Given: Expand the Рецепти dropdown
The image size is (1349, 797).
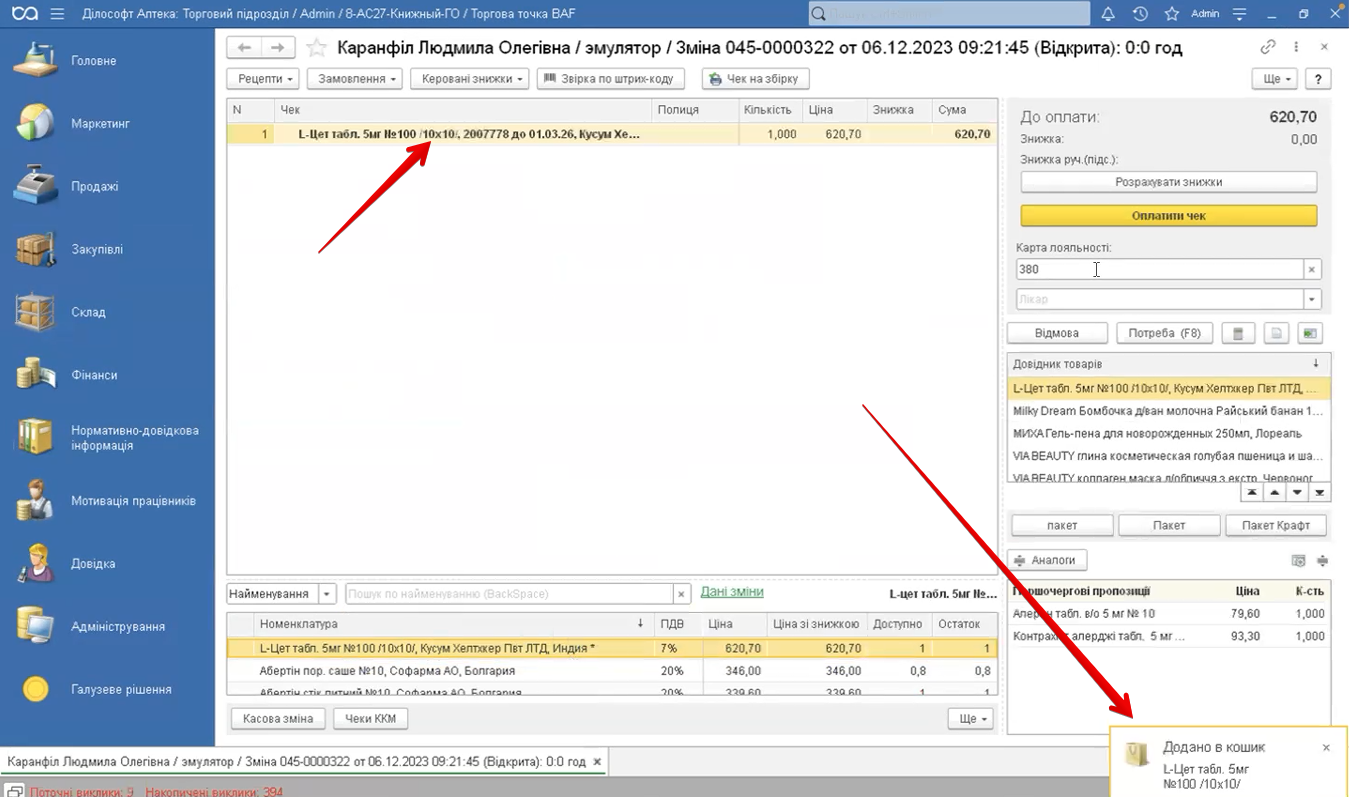Looking at the screenshot, I should coord(263,79).
